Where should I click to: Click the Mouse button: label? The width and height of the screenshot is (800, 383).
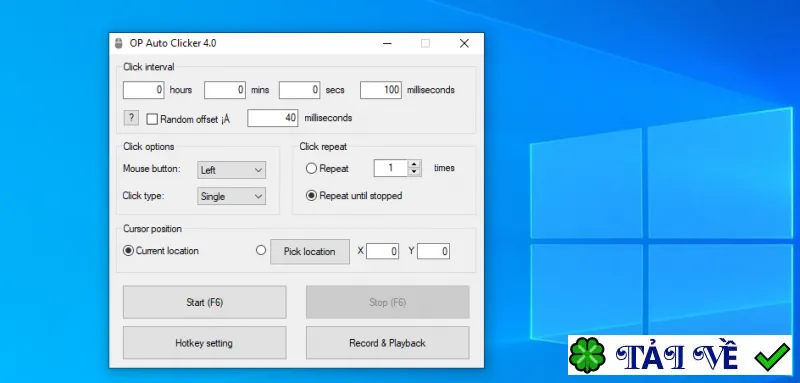(x=152, y=168)
